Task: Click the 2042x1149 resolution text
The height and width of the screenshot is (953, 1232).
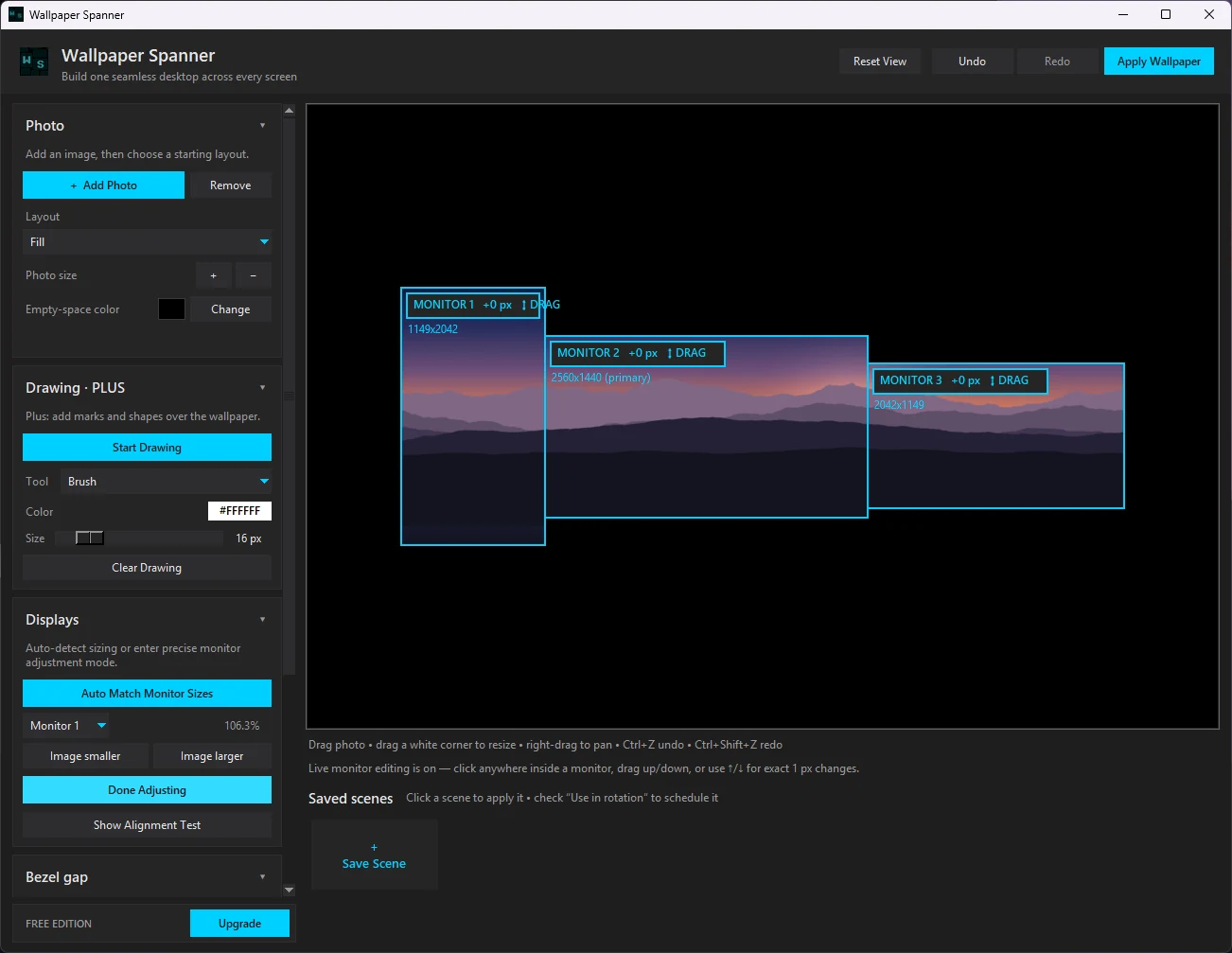Action: tap(899, 405)
